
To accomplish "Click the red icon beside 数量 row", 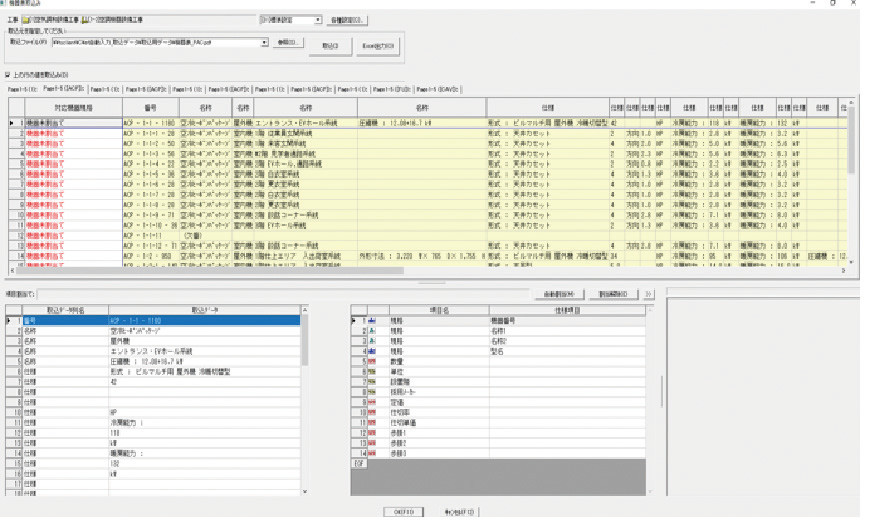I will (x=372, y=362).
